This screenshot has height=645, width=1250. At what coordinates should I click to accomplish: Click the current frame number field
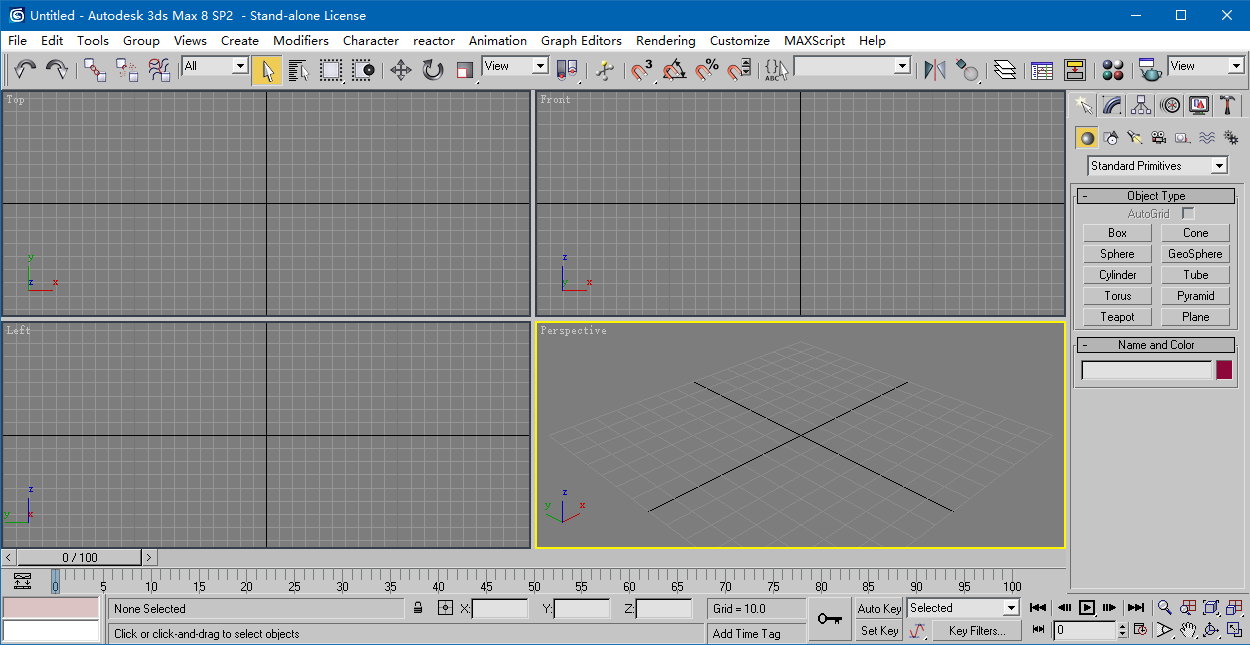(1085, 630)
